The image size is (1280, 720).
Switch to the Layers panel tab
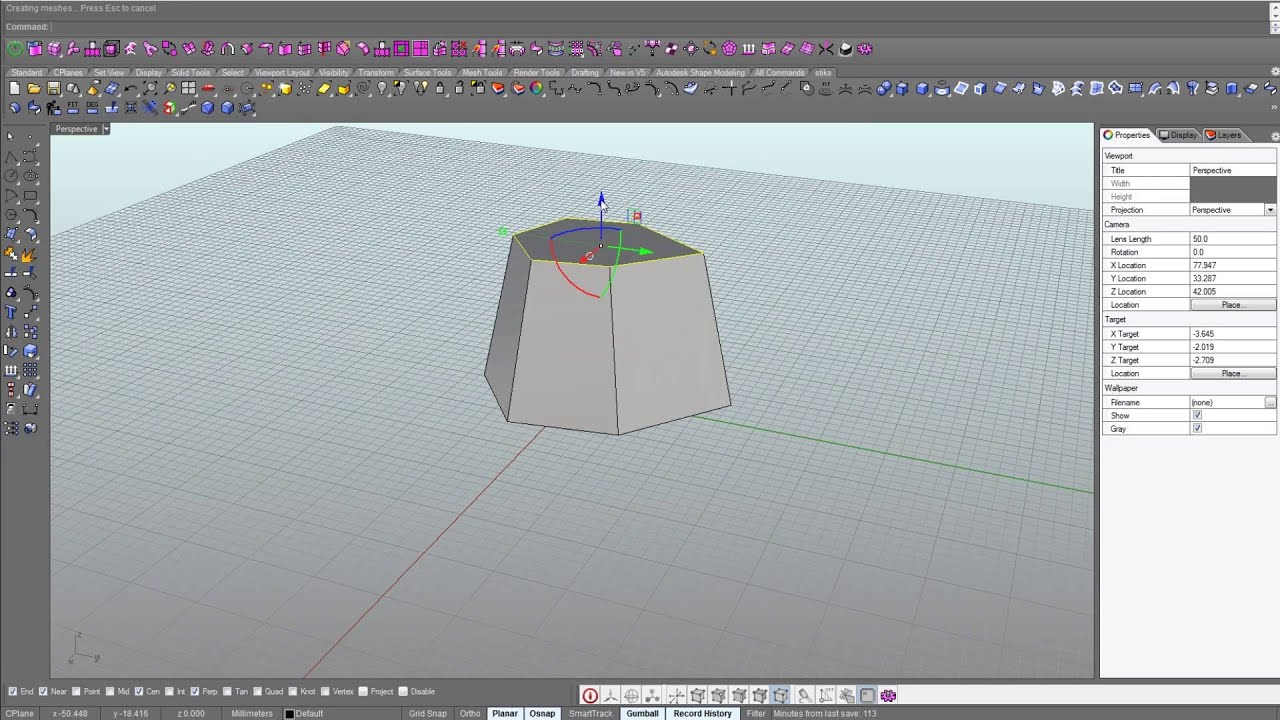(1224, 135)
